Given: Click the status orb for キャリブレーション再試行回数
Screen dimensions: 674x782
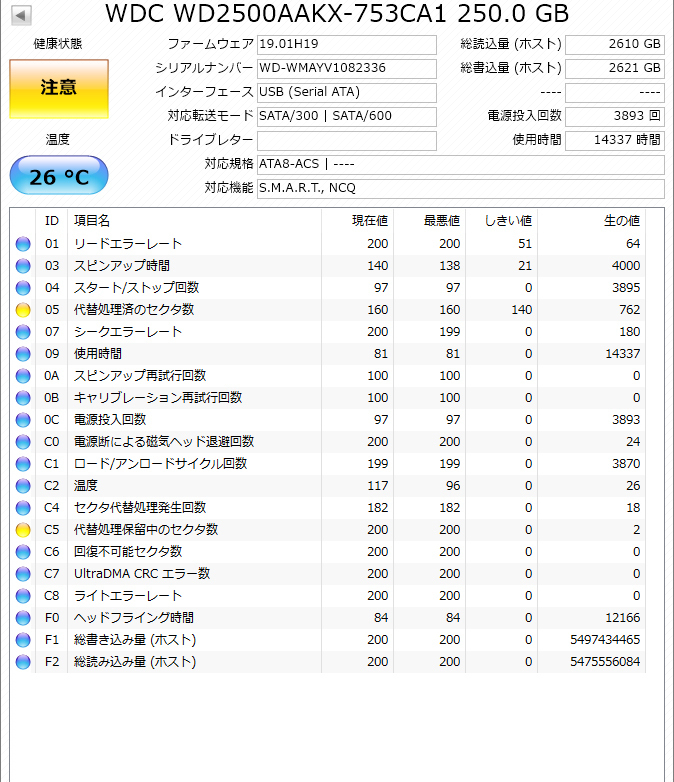Looking at the screenshot, I should (x=23, y=397).
